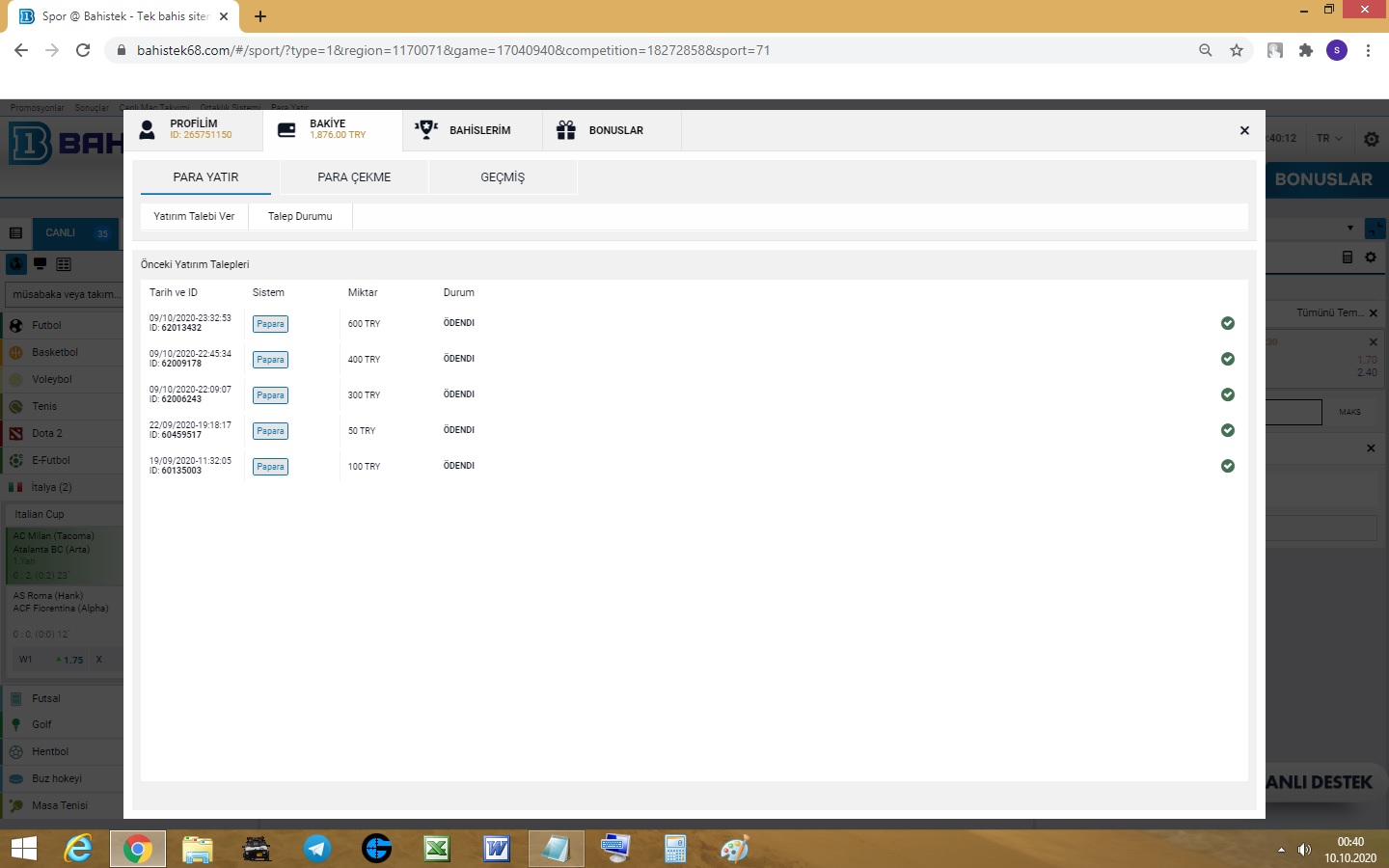Click the green checkmark for deposit ID 62013432
This screenshot has height=868, width=1389.
pyautogui.click(x=1228, y=323)
